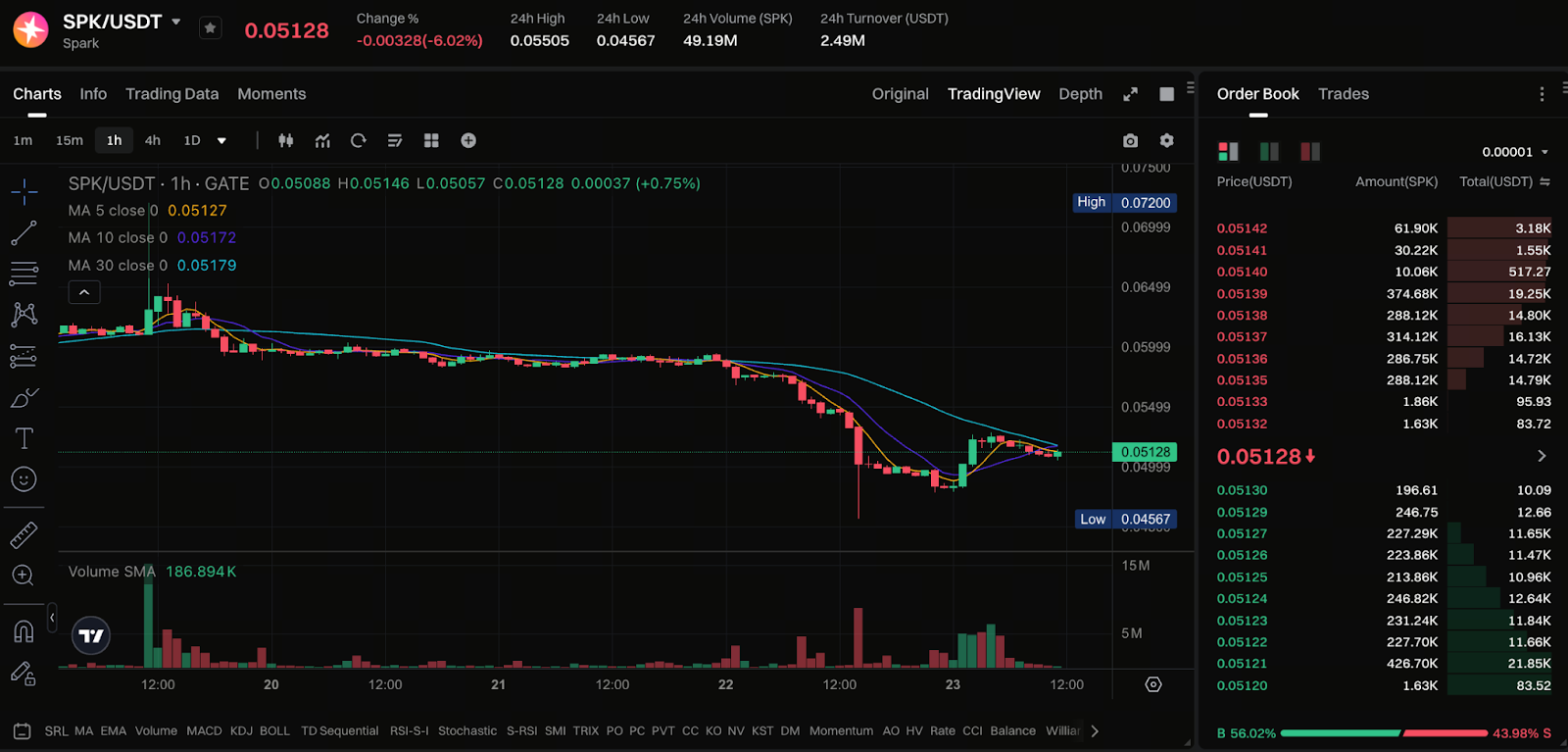Open the order book more options menu
The image size is (1568, 752).
(1542, 94)
